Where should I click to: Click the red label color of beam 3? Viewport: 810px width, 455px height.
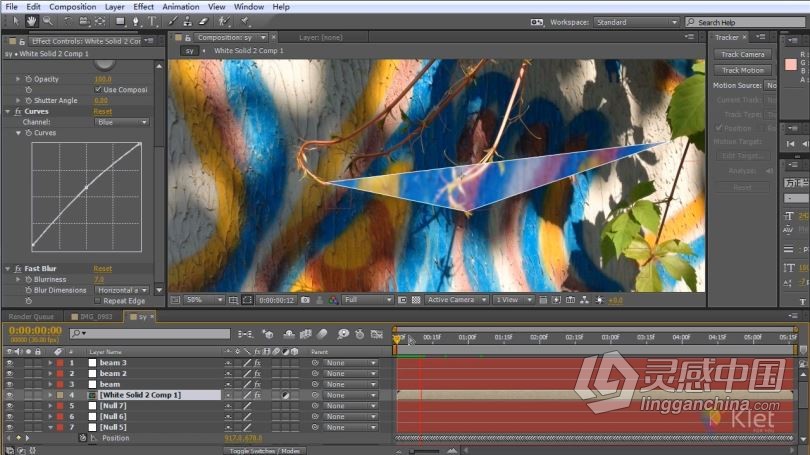(x=60, y=363)
